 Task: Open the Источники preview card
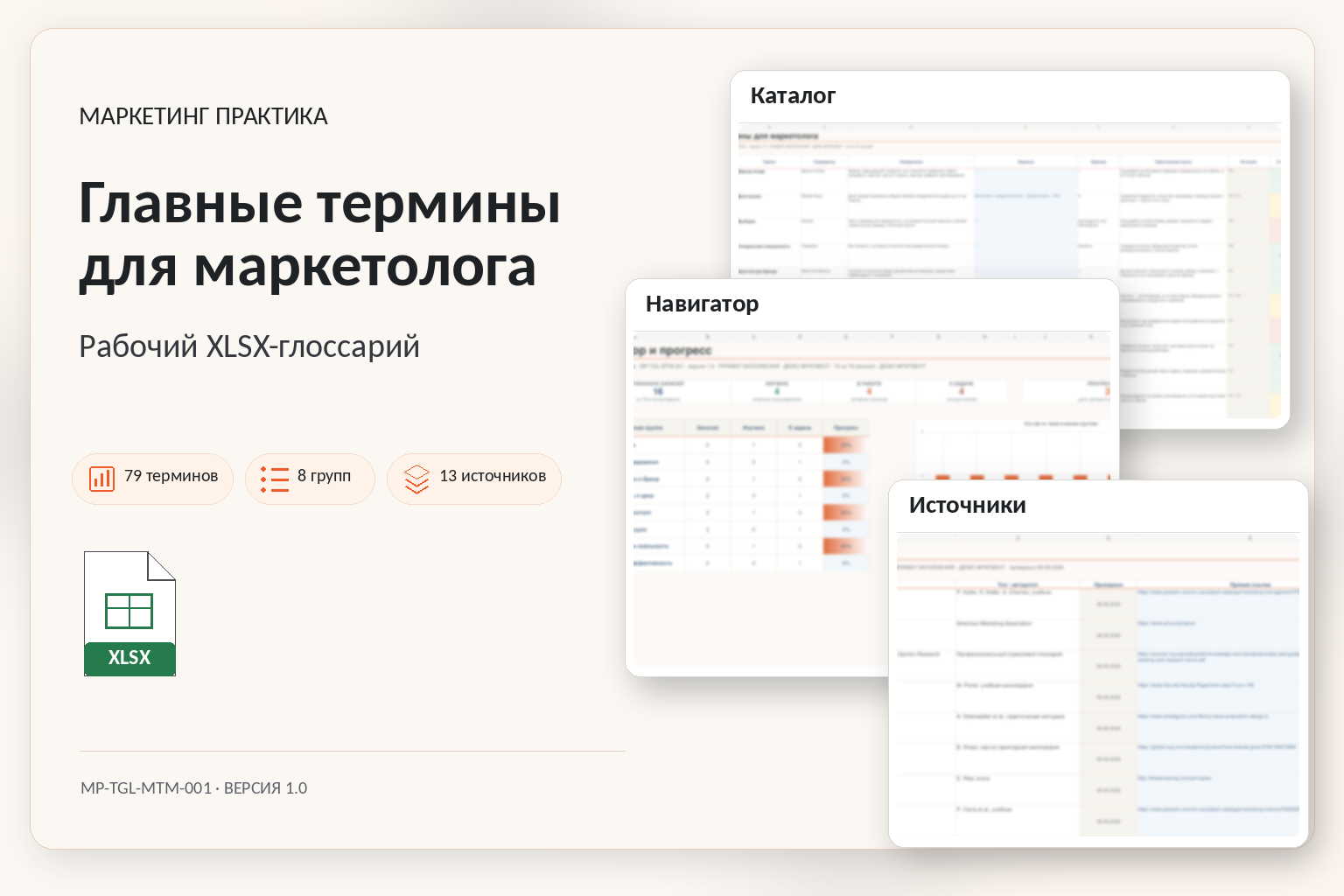[x=1098, y=663]
